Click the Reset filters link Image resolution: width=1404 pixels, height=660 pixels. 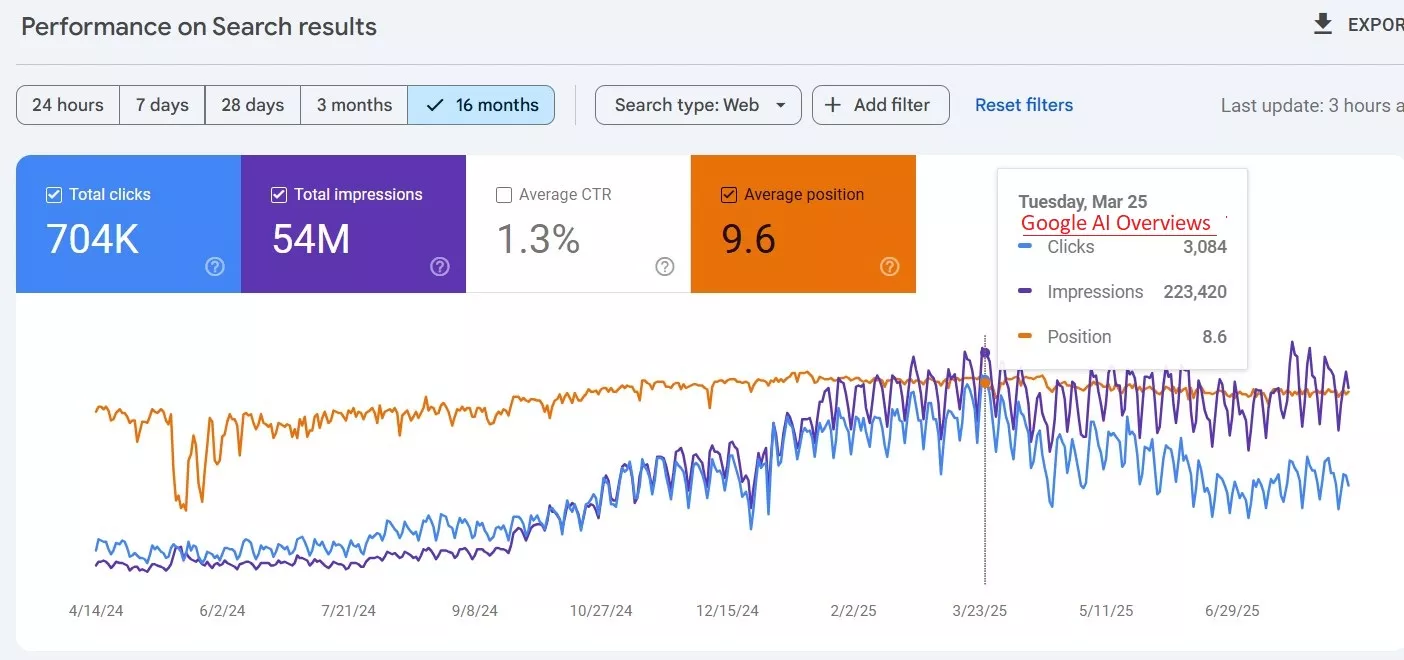(1023, 104)
